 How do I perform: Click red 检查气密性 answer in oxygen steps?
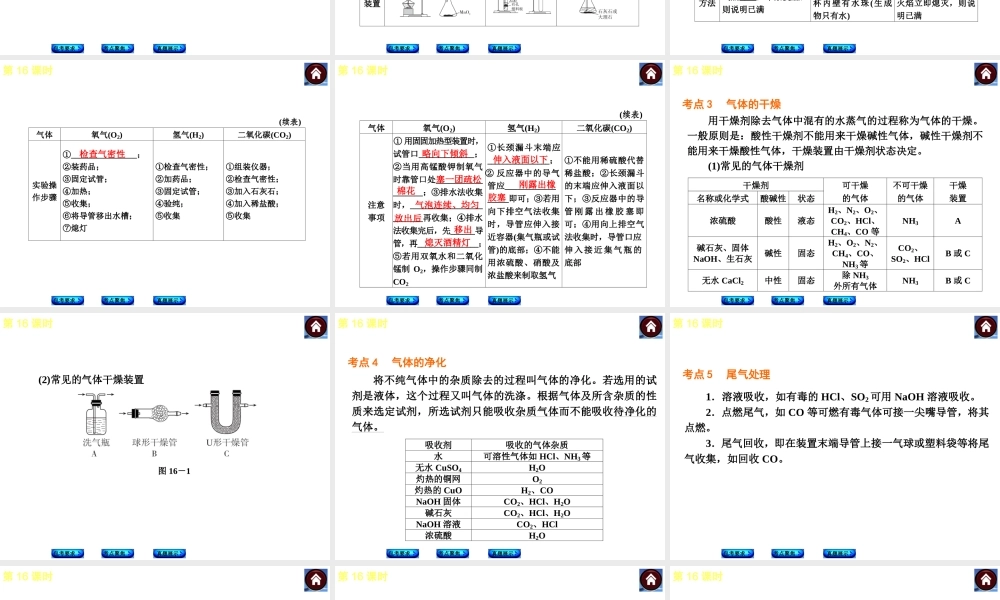(102, 154)
